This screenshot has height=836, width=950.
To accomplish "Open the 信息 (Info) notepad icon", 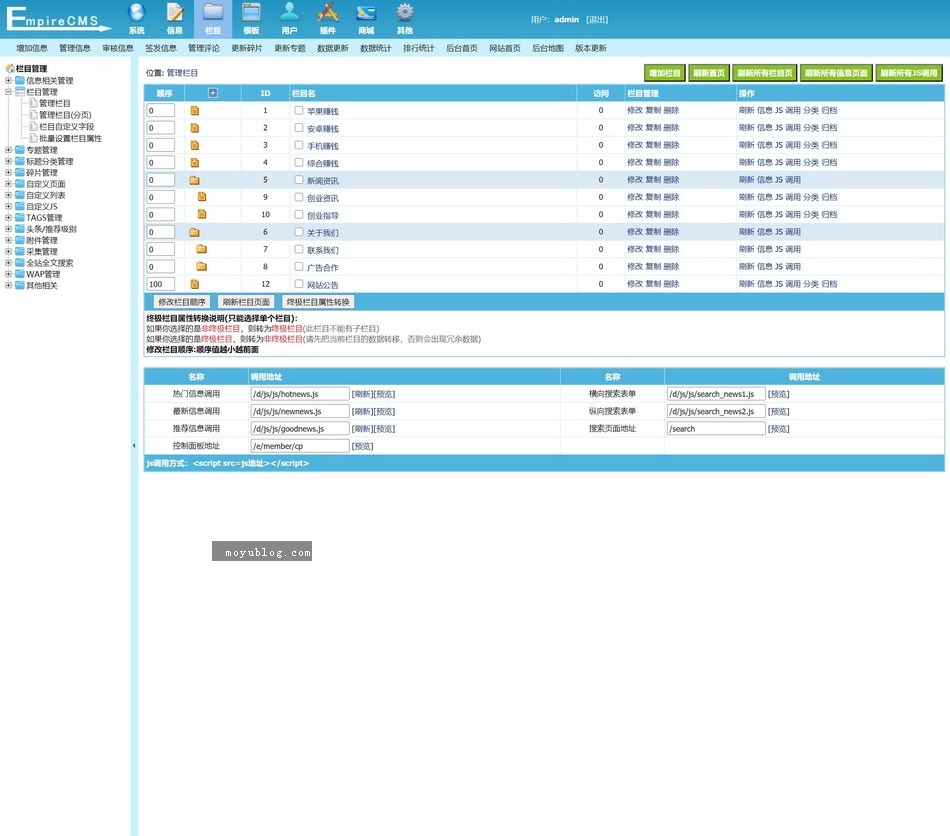I will click(x=175, y=14).
